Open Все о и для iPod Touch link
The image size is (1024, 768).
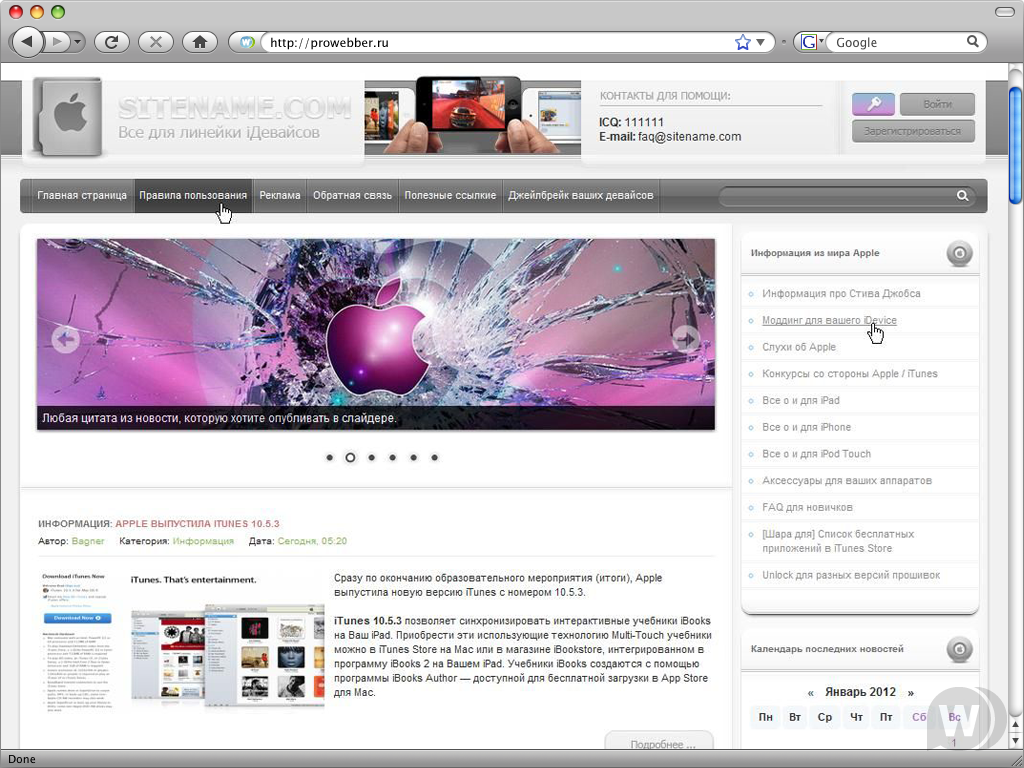pos(816,455)
